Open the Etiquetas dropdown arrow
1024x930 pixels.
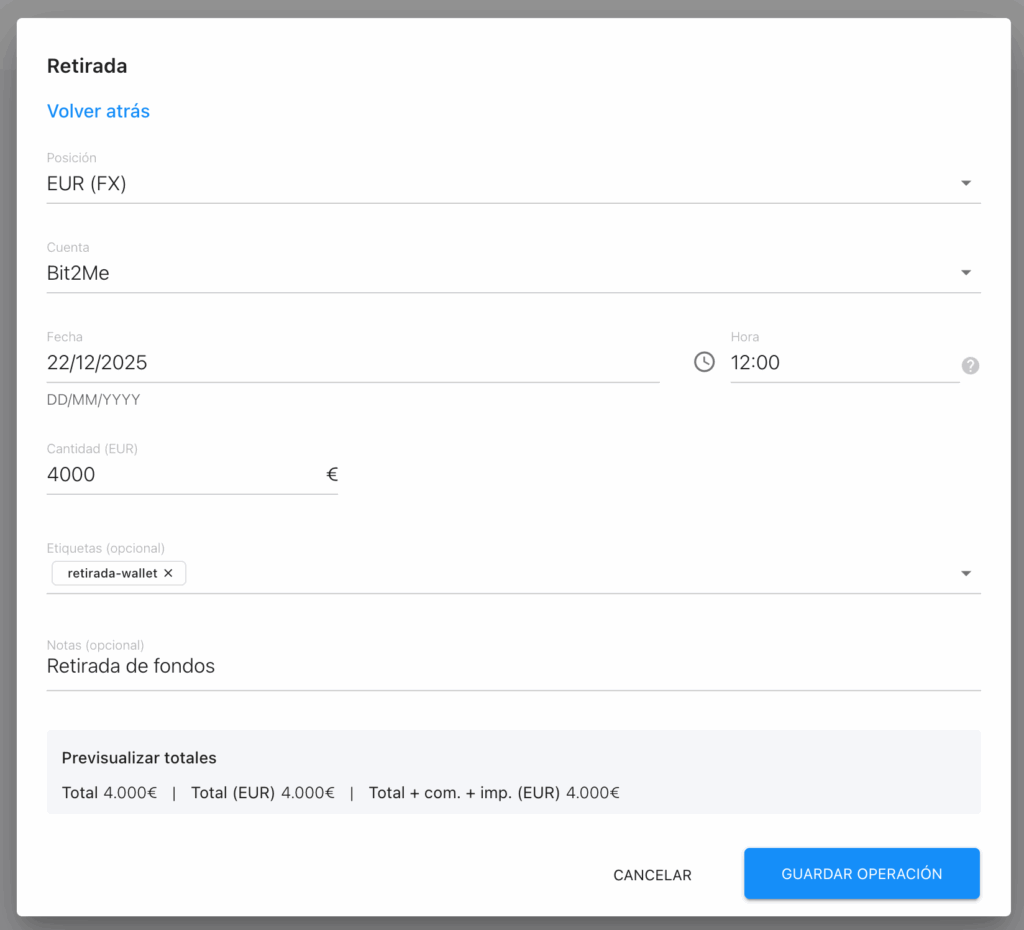(965, 574)
